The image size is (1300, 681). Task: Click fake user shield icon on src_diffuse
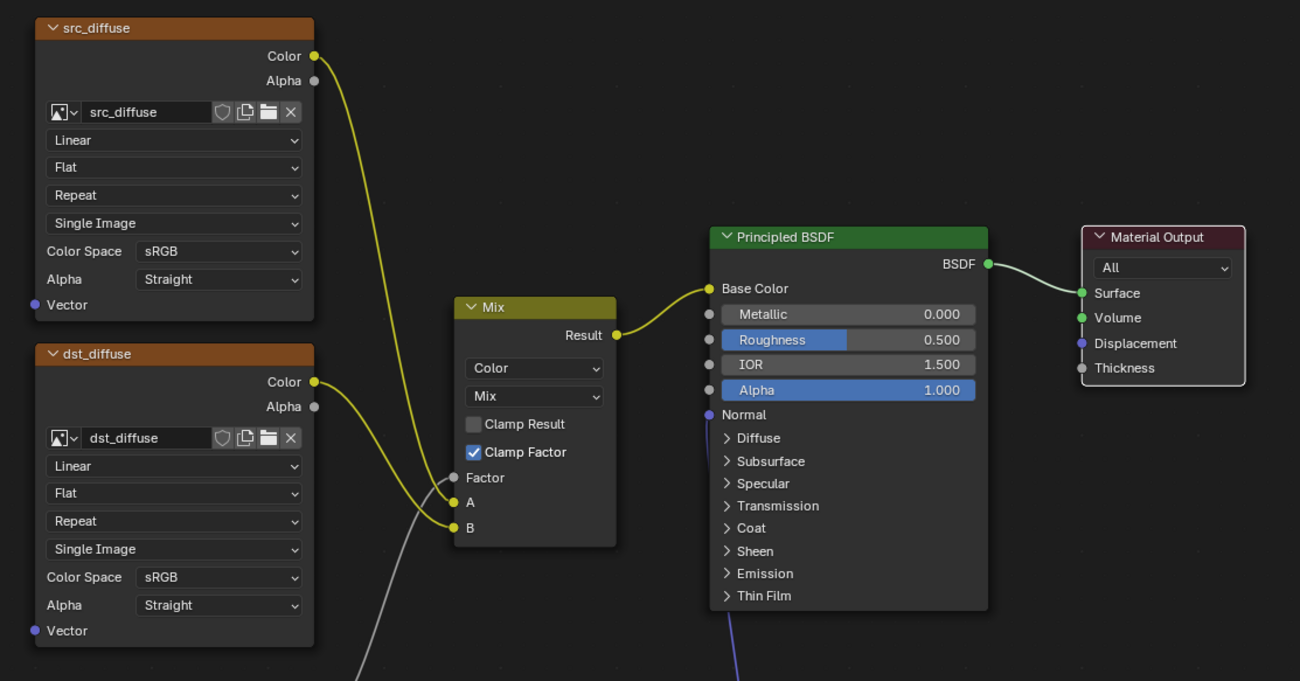point(223,112)
